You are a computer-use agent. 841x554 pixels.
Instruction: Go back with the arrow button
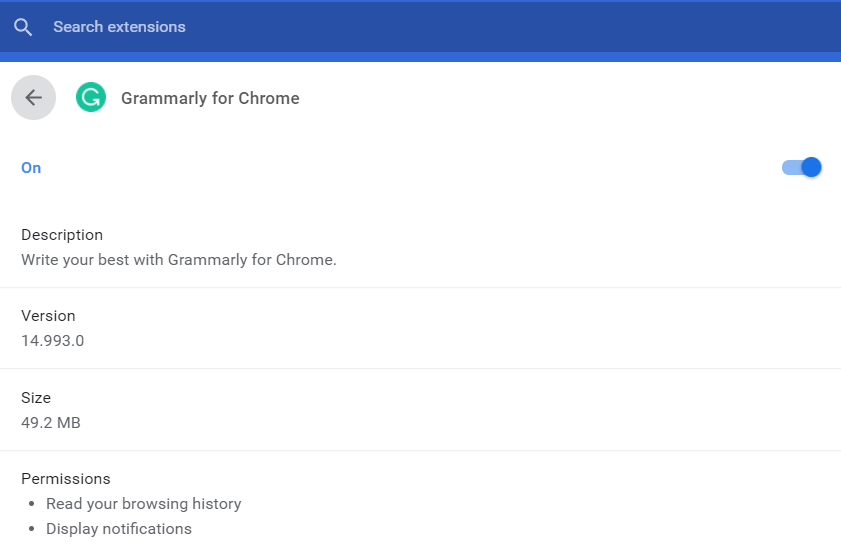[33, 98]
